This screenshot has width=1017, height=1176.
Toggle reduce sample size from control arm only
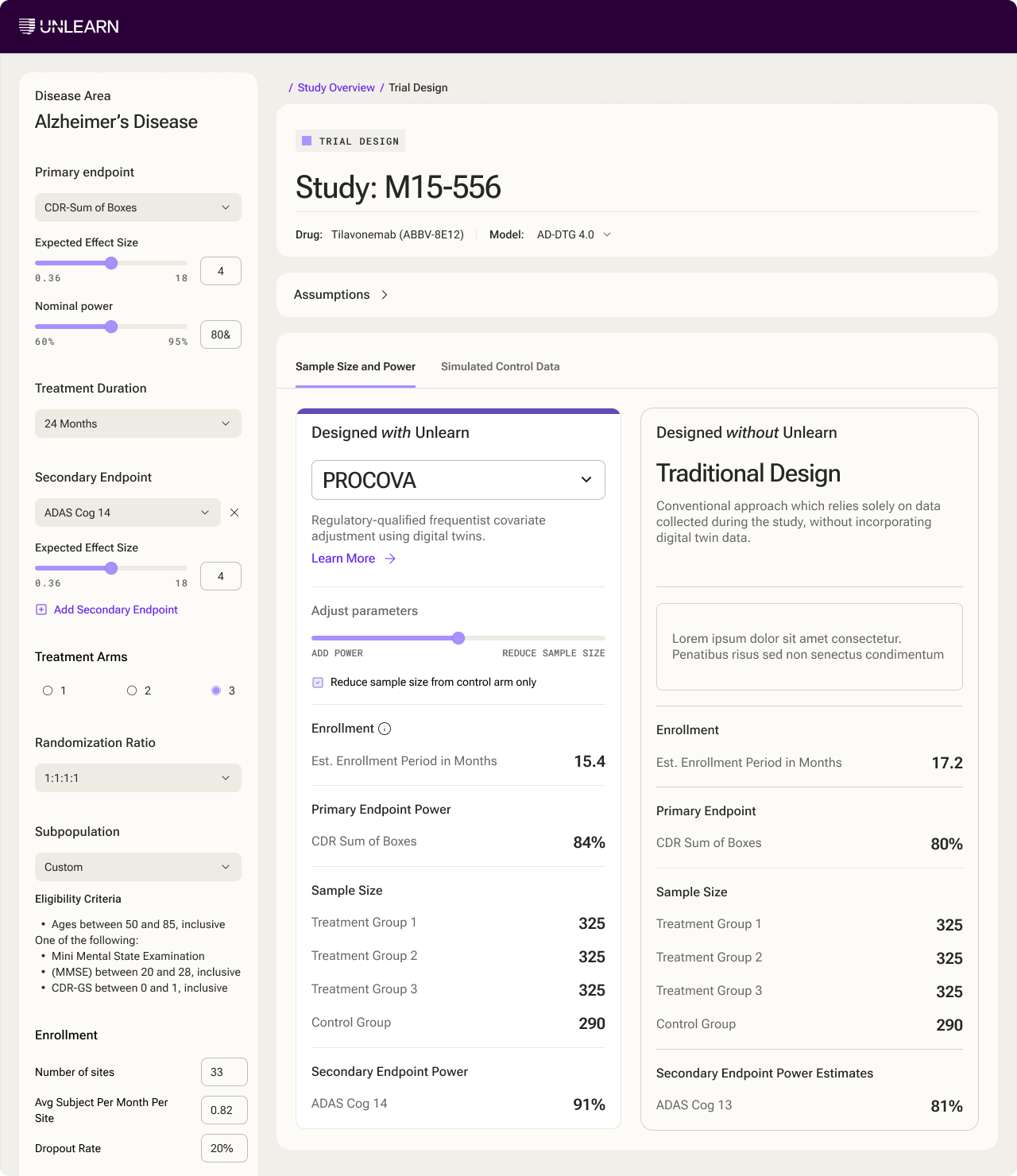click(x=318, y=683)
